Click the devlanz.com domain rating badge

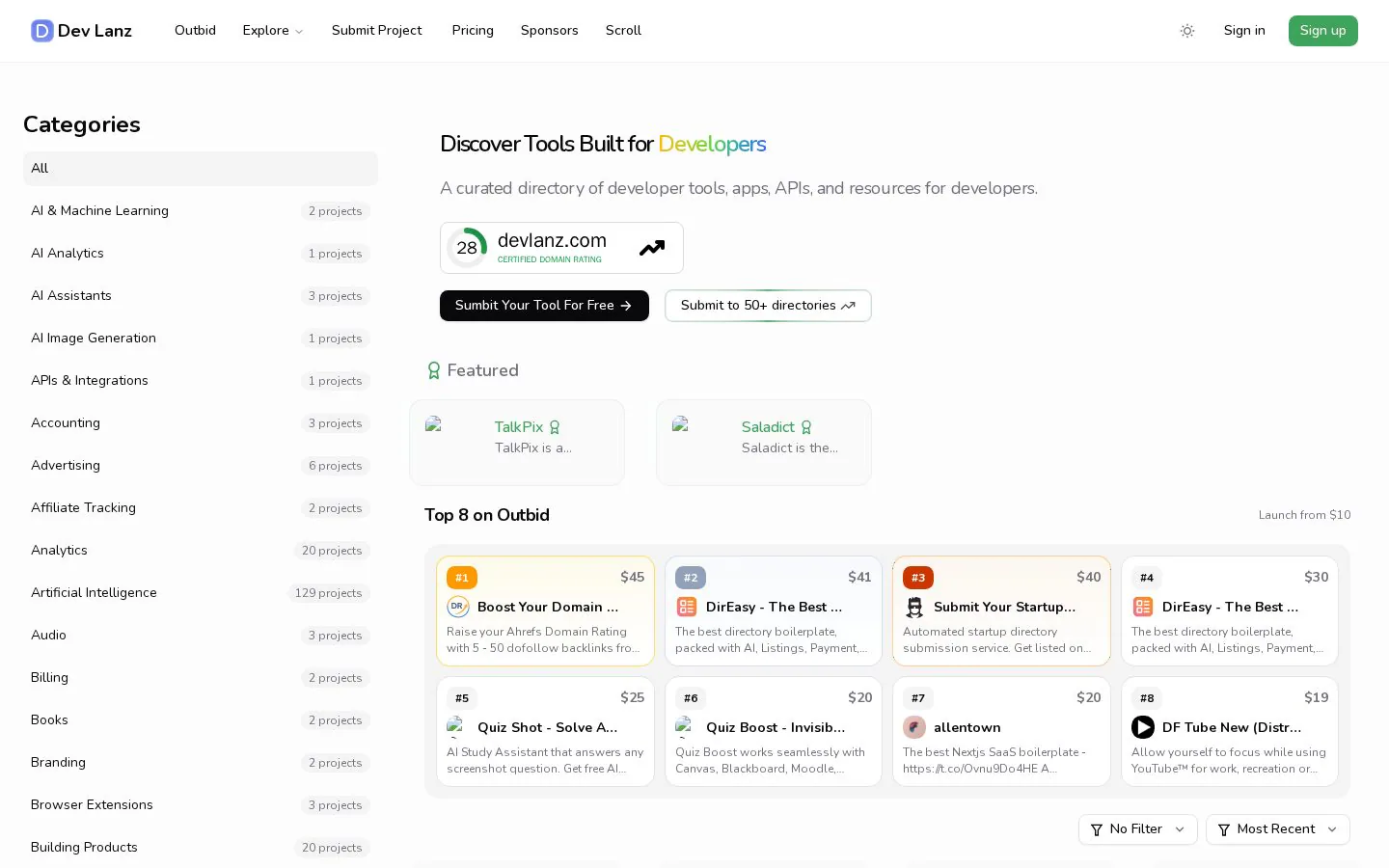coord(561,248)
